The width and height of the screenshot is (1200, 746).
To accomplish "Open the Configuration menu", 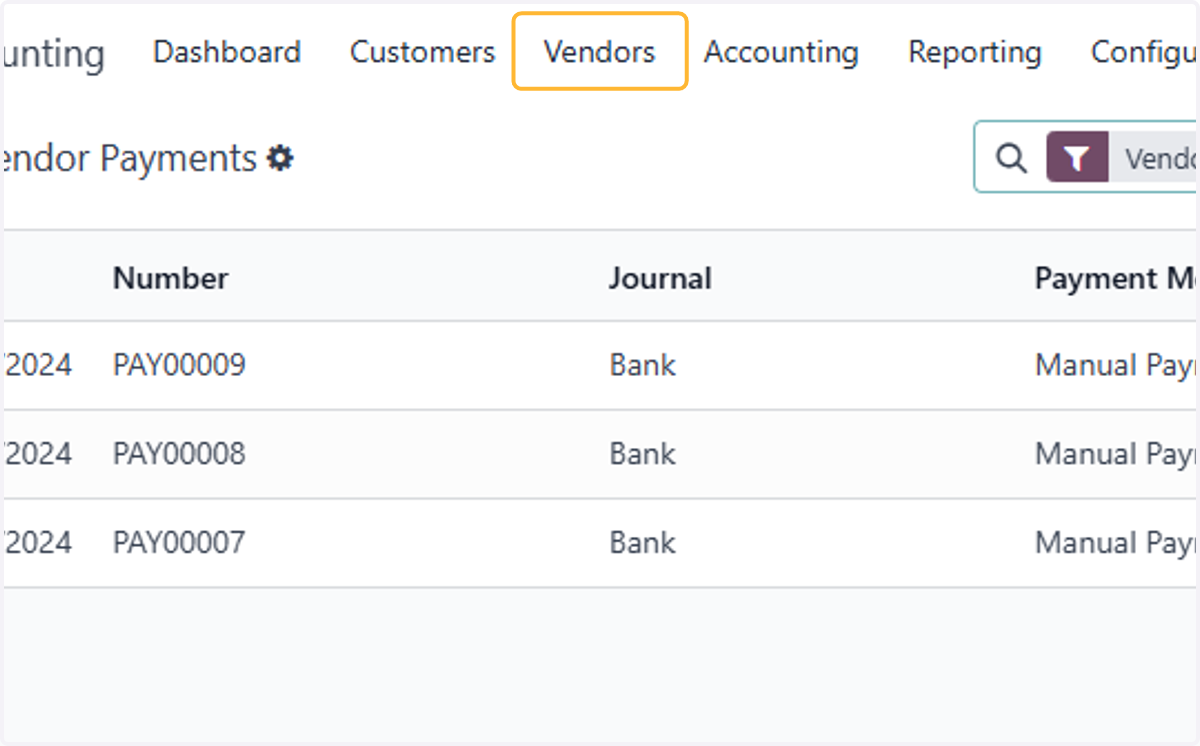I will point(1144,52).
